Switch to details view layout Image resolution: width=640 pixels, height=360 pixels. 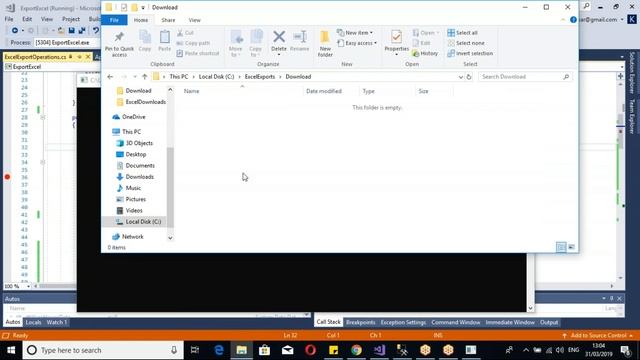(x=561, y=247)
